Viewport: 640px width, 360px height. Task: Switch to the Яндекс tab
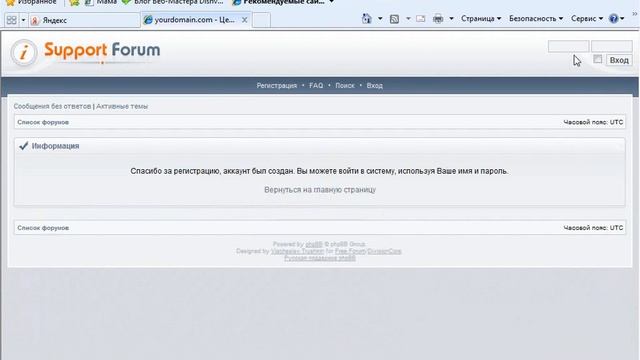tap(84, 20)
